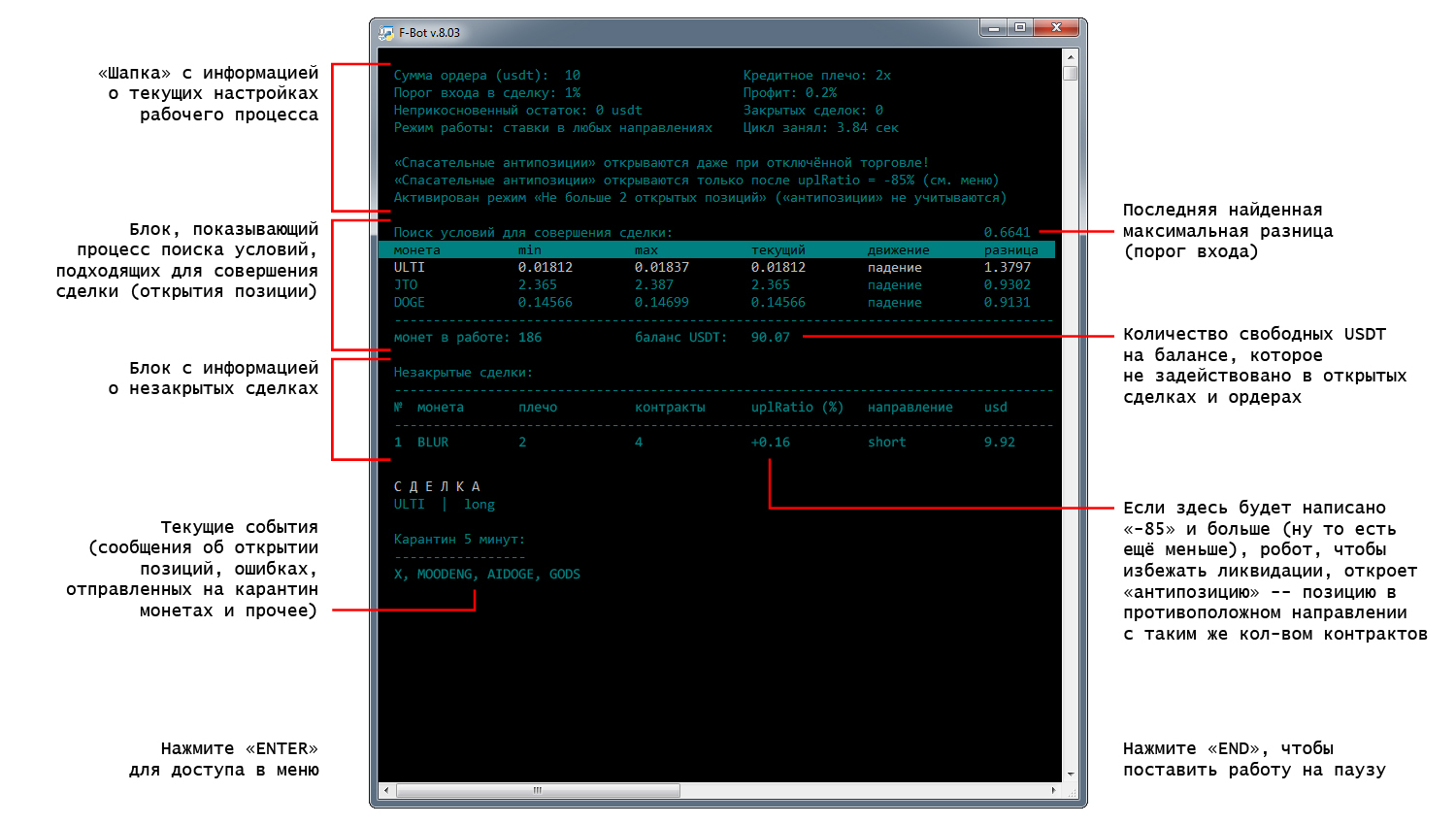Click the 'С Д Е Л К А' heading
The image size is (1456, 825).
tap(437, 487)
